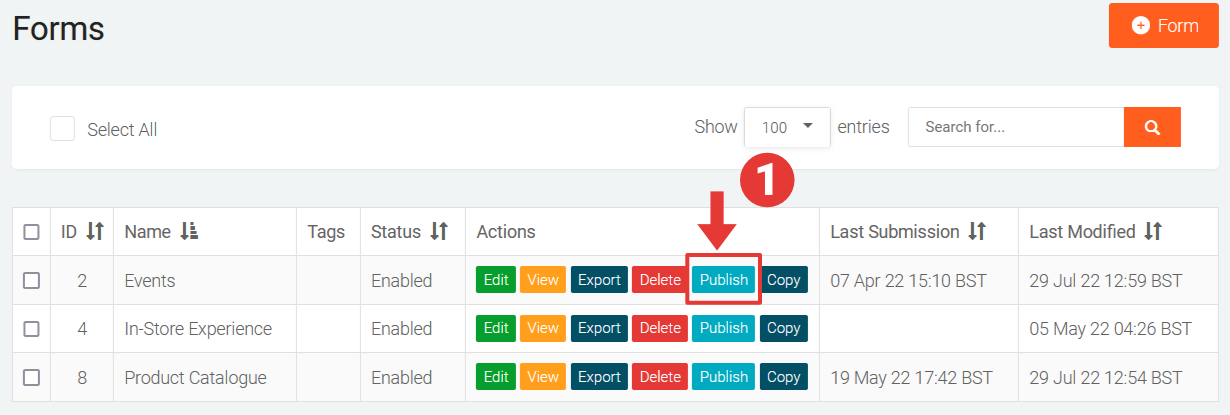Viewport: 1230px width, 415px height.
Task: View the Product Catalogue form
Action: click(543, 377)
